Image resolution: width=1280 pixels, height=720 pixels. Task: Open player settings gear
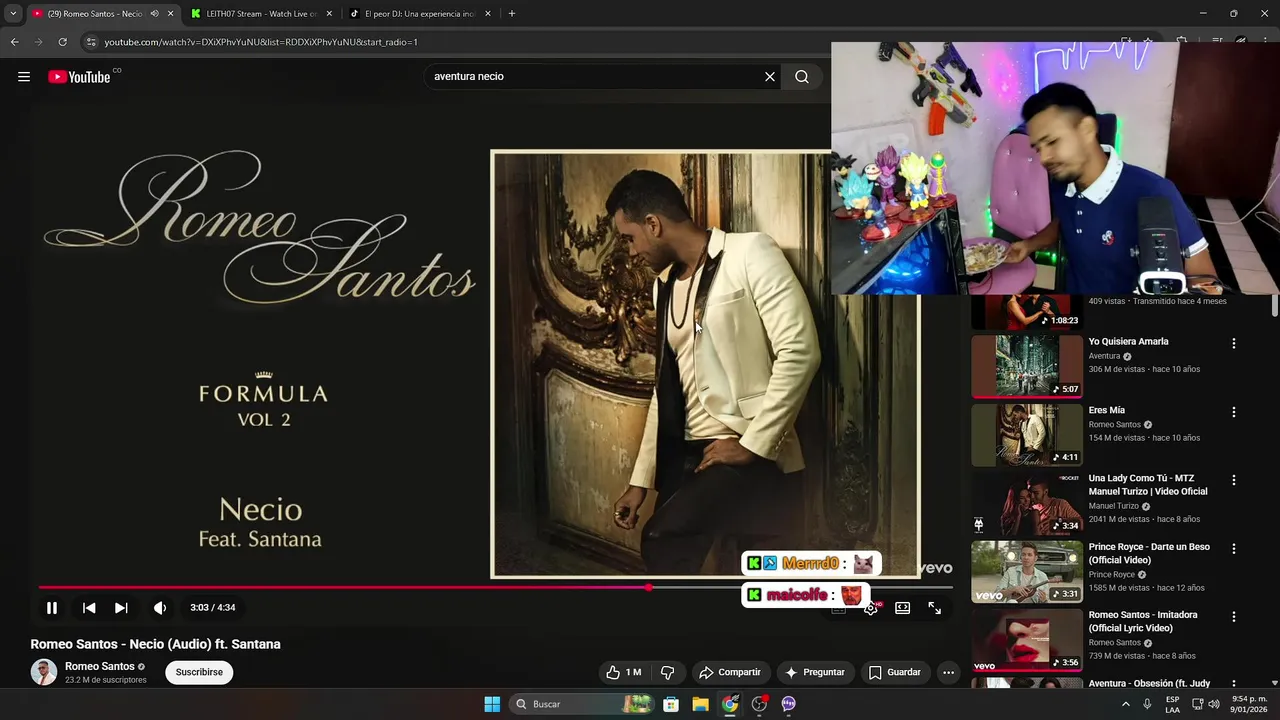pos(871,608)
